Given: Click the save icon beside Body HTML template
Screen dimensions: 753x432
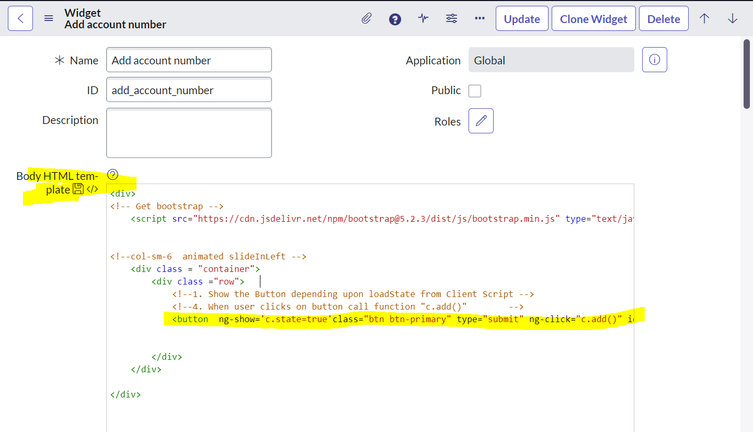Looking at the screenshot, I should click(x=78, y=189).
